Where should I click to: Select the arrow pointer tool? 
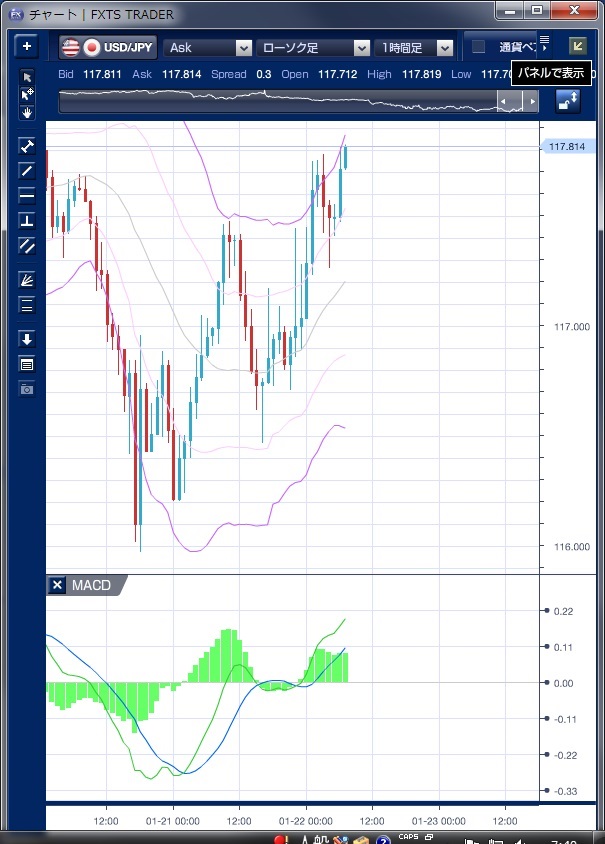(27, 77)
